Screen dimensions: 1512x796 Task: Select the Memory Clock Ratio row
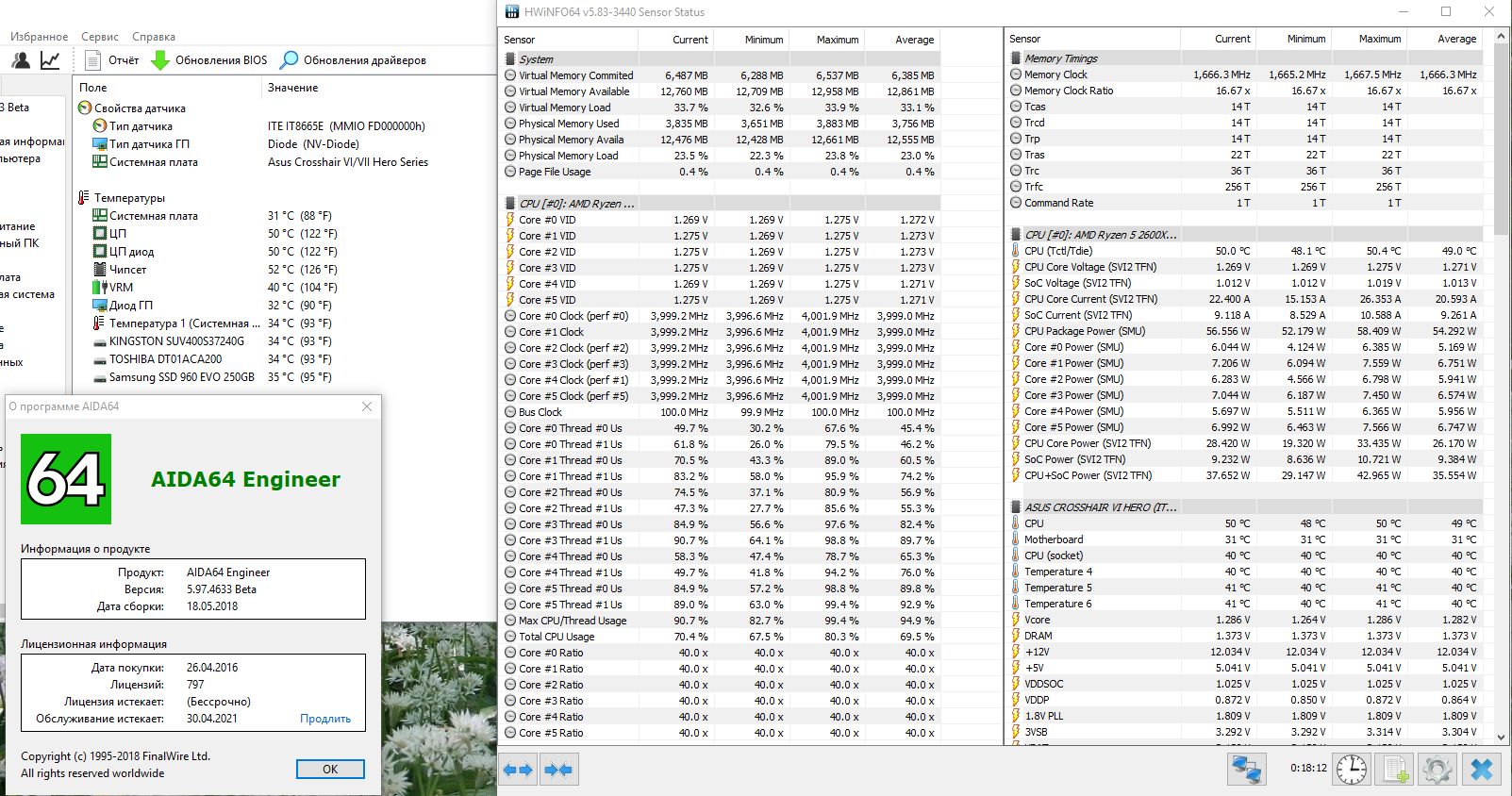pyautogui.click(x=1244, y=91)
